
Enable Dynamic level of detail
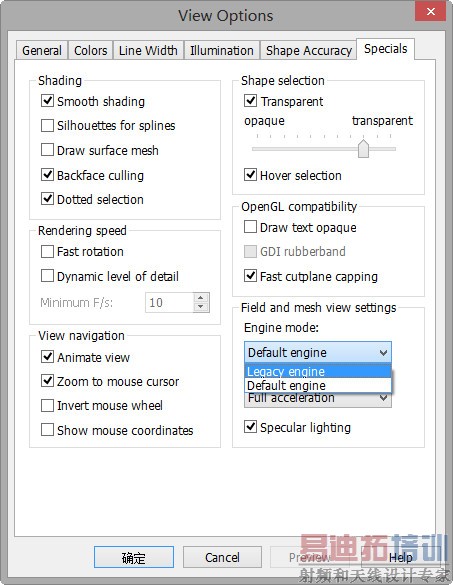pyautogui.click(x=47, y=276)
